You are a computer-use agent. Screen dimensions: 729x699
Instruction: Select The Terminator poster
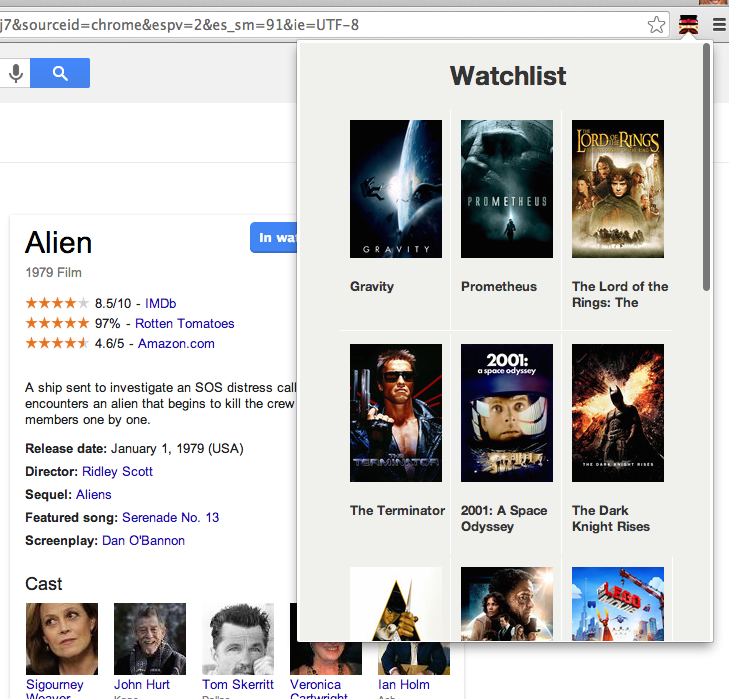coord(396,413)
